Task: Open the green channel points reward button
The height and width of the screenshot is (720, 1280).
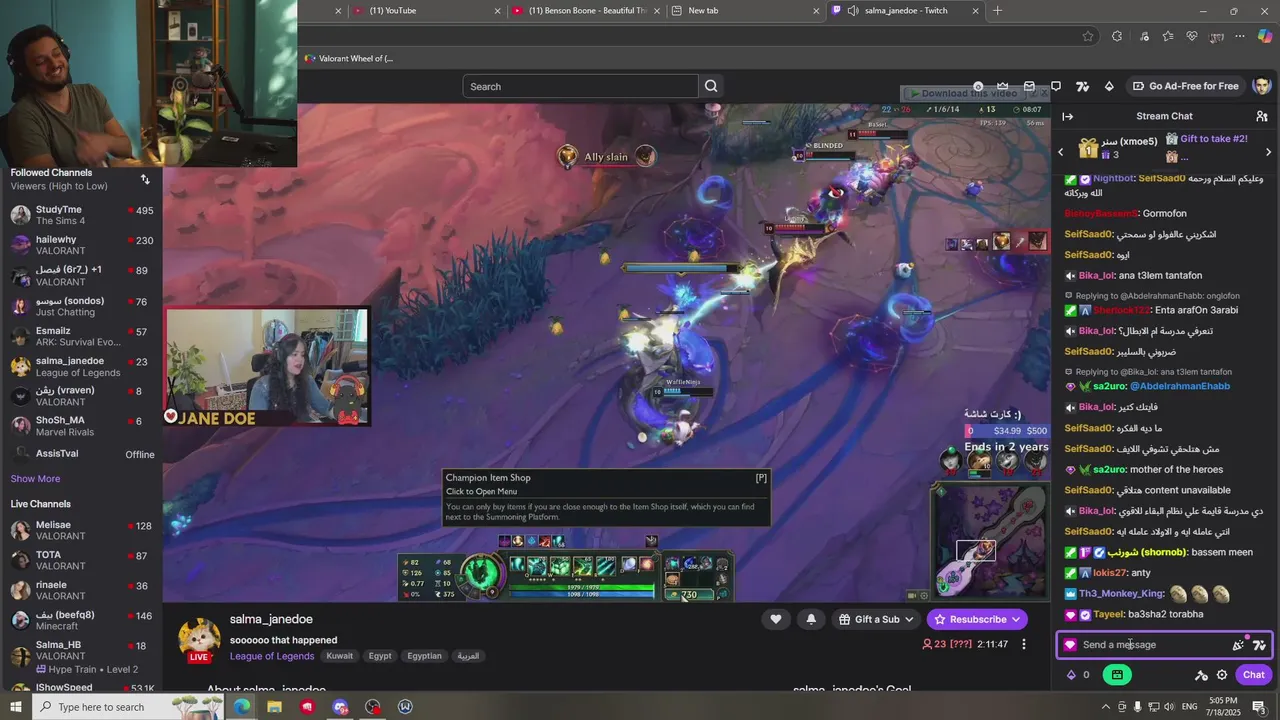Action: [1117, 675]
